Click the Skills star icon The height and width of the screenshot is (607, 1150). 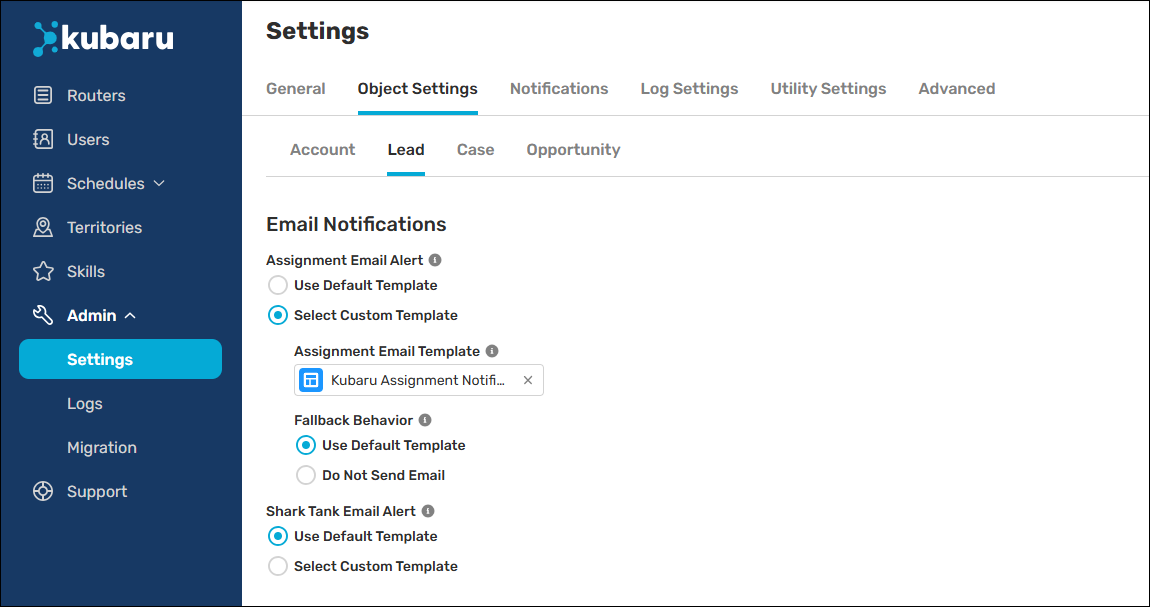pyautogui.click(x=43, y=272)
